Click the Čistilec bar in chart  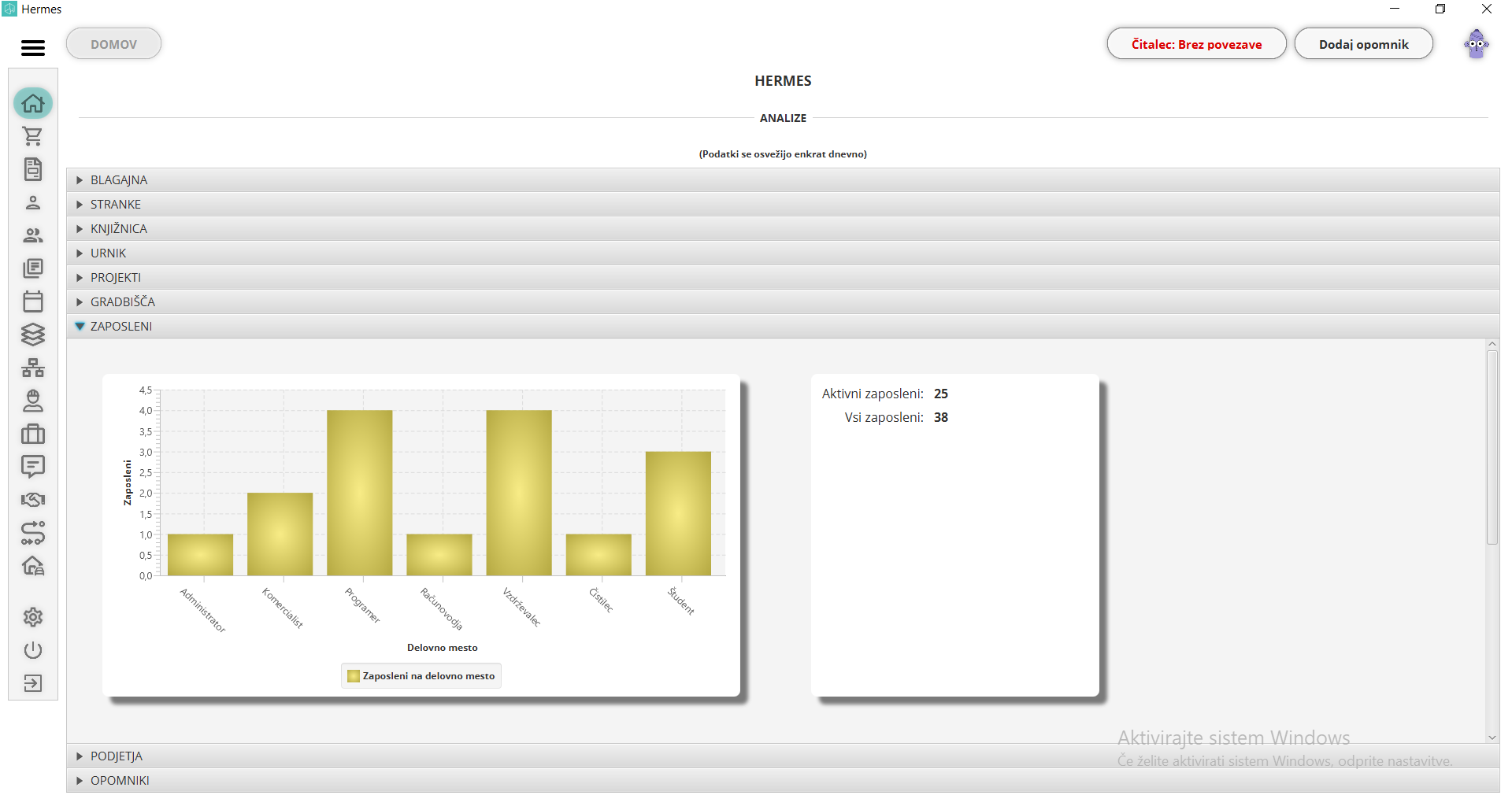[x=598, y=555]
